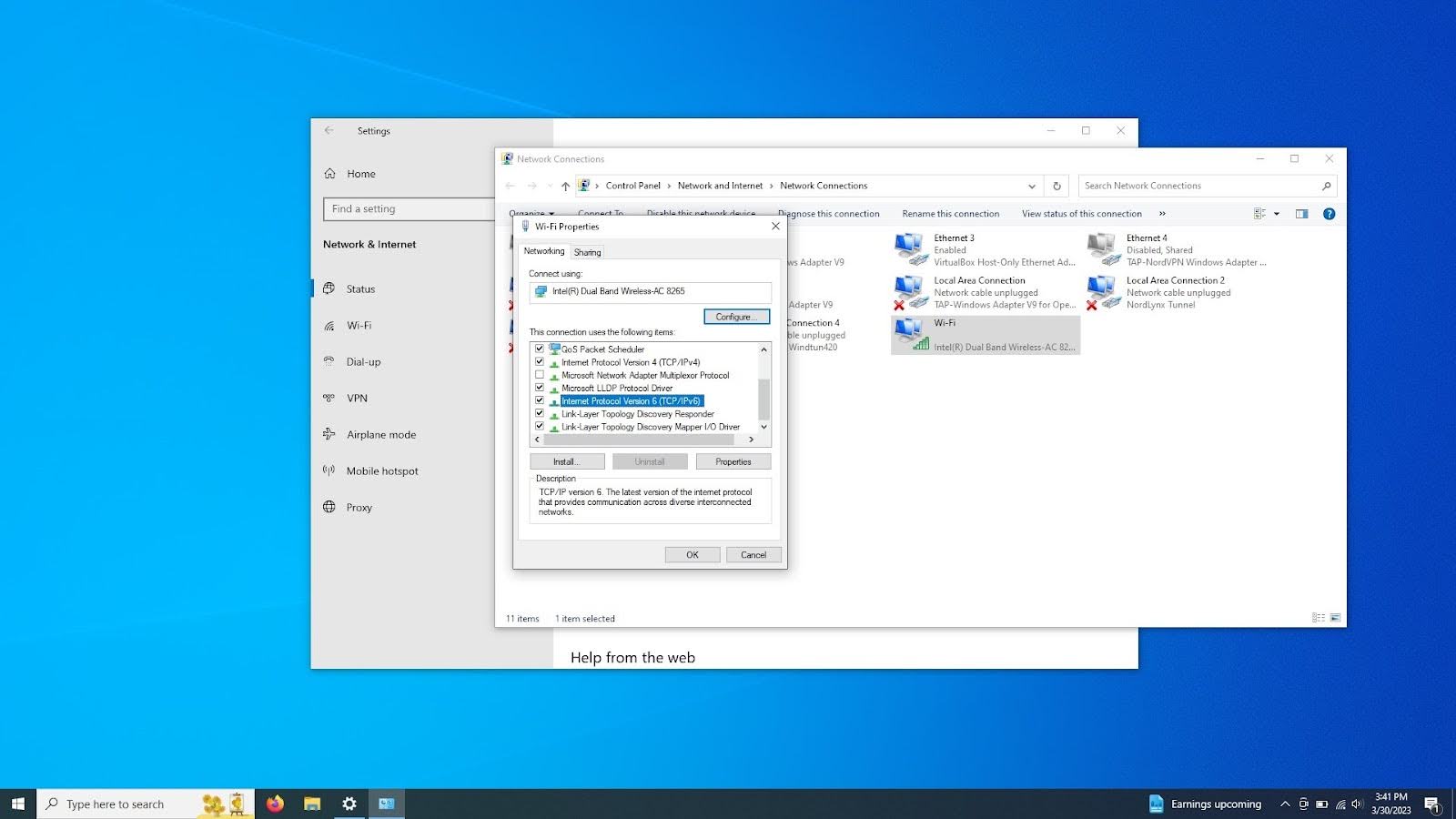This screenshot has width=1456, height=819.
Task: Click the items list scroll down arrow
Action: coord(764,426)
